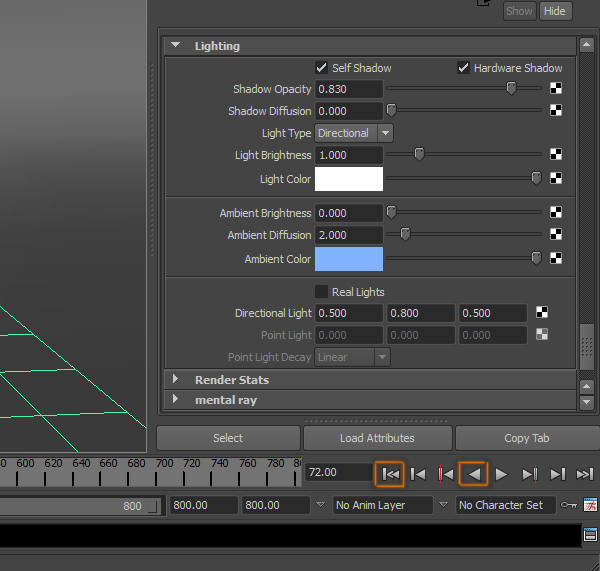Jump to previous keyframe

point(447,474)
